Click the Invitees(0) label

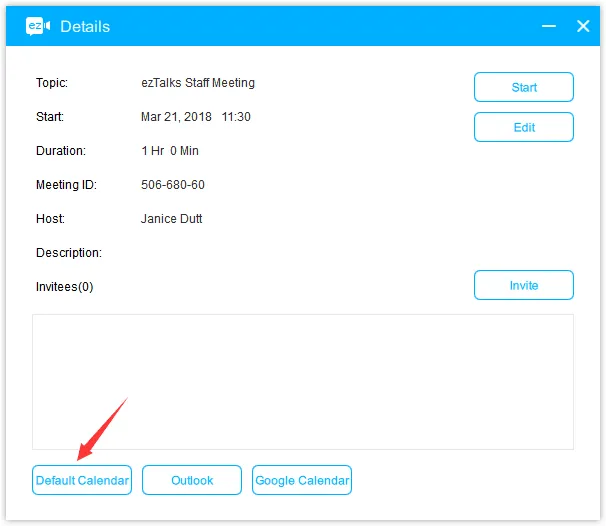point(65,287)
